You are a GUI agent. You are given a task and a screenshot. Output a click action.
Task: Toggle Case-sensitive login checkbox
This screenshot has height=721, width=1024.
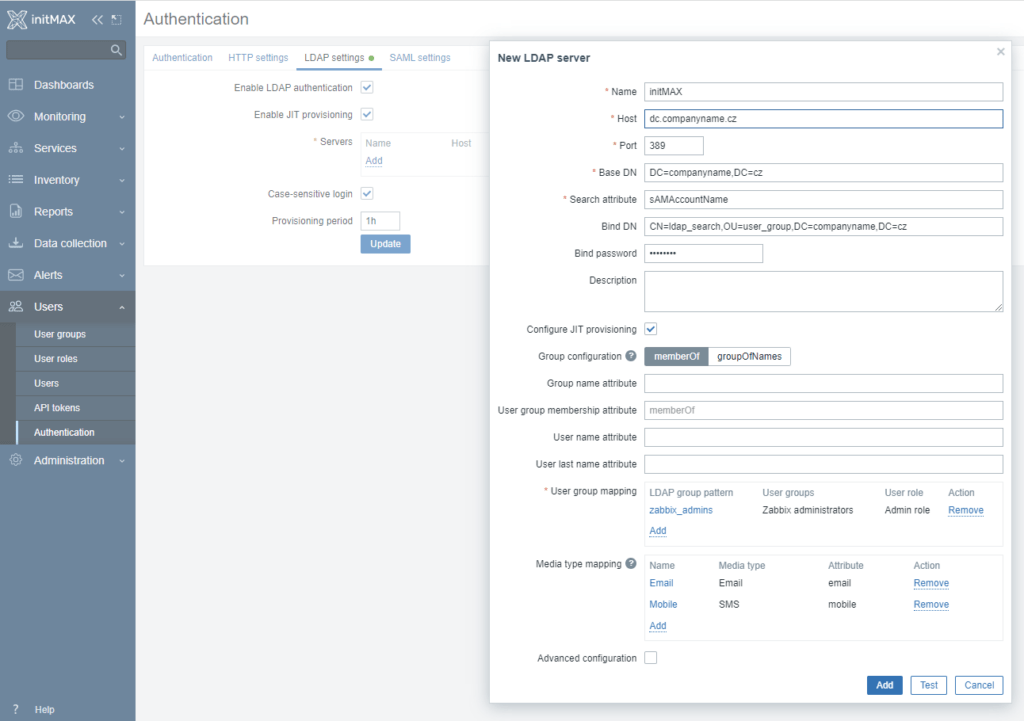pyautogui.click(x=367, y=193)
